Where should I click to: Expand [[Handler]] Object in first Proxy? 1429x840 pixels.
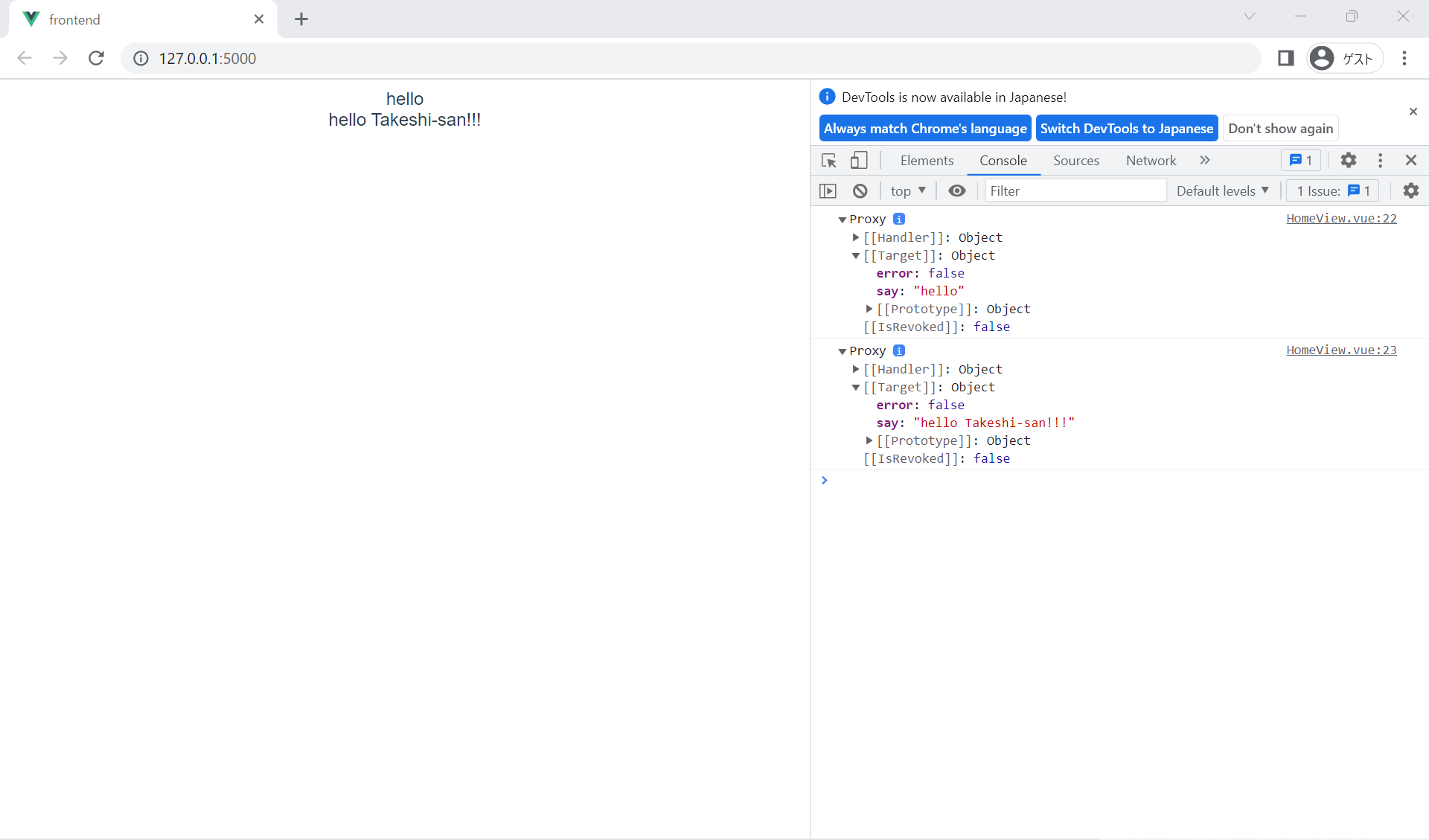point(856,237)
